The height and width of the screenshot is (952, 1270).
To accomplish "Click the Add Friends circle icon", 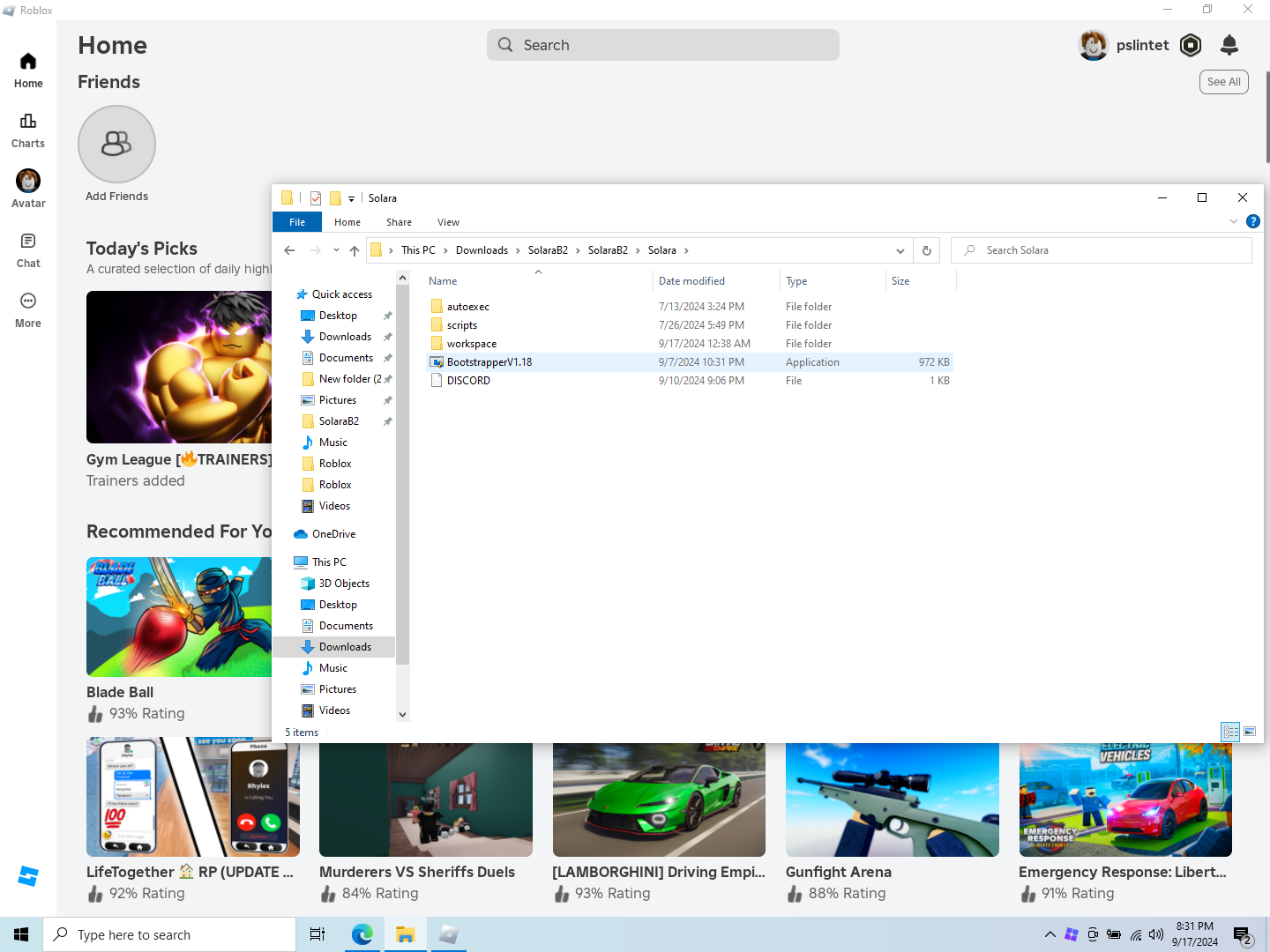I will click(x=116, y=145).
